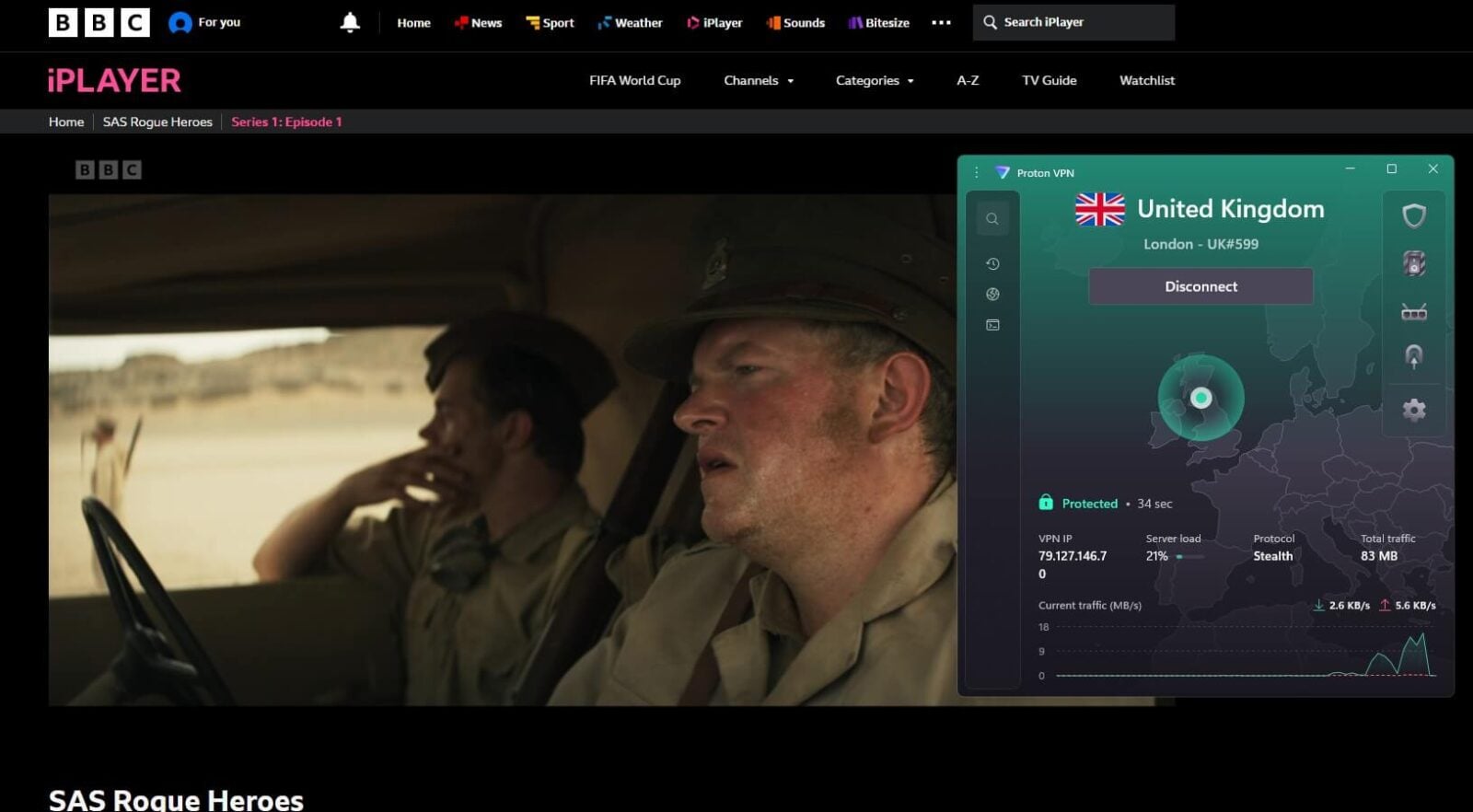1473x812 pixels.
Task: Toggle Port Forwarding icon in Proton VPN
Action: point(1414,312)
